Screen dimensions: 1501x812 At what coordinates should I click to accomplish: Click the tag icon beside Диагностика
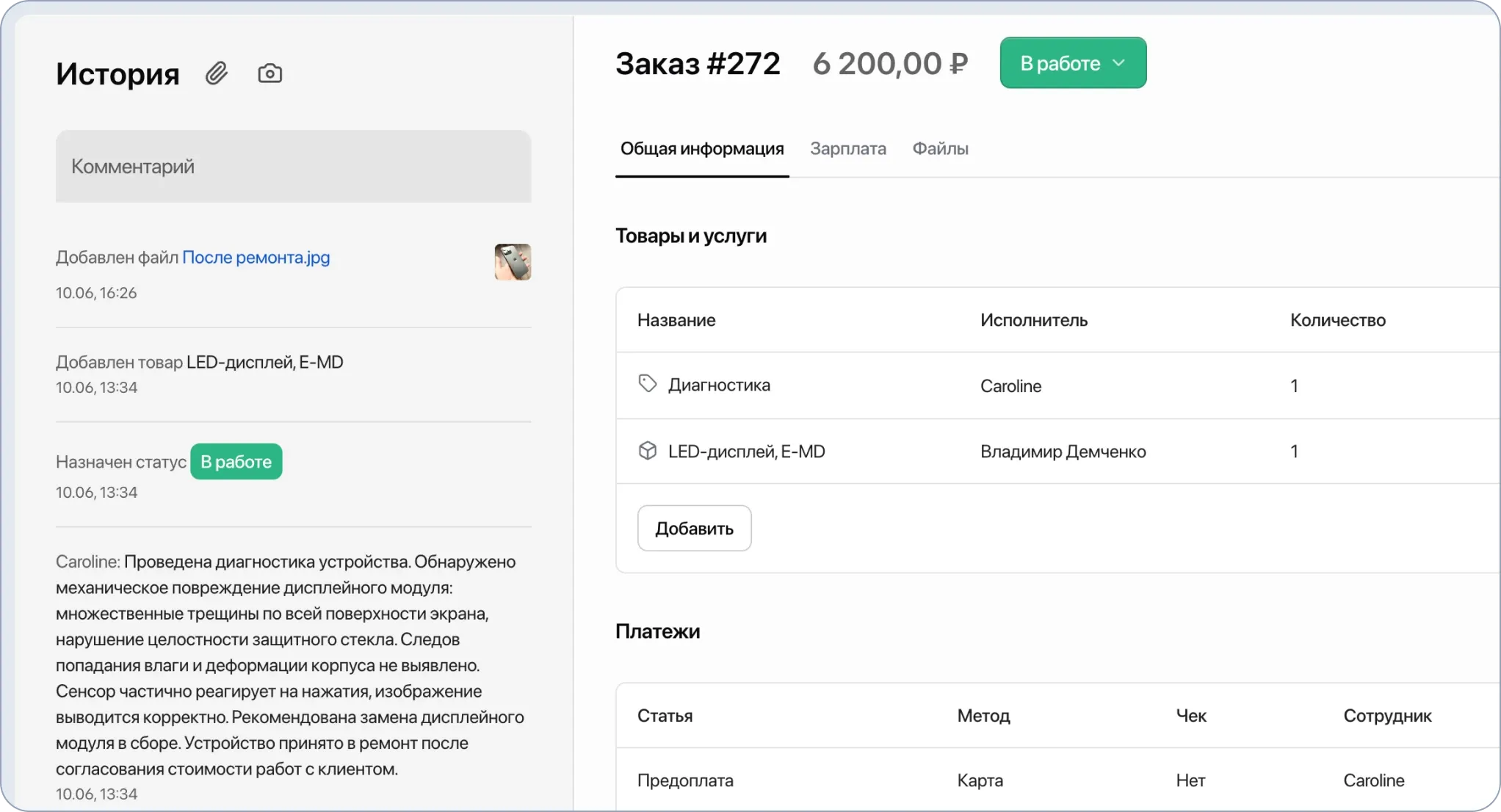click(647, 384)
